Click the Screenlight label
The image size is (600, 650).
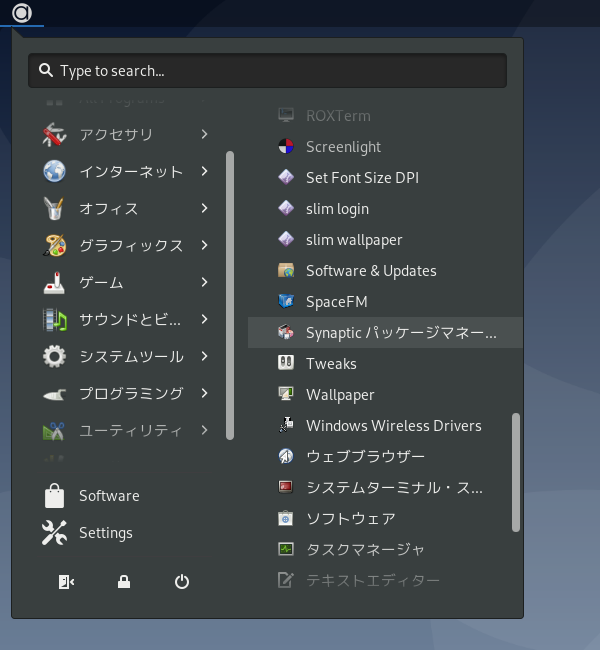pos(343,147)
